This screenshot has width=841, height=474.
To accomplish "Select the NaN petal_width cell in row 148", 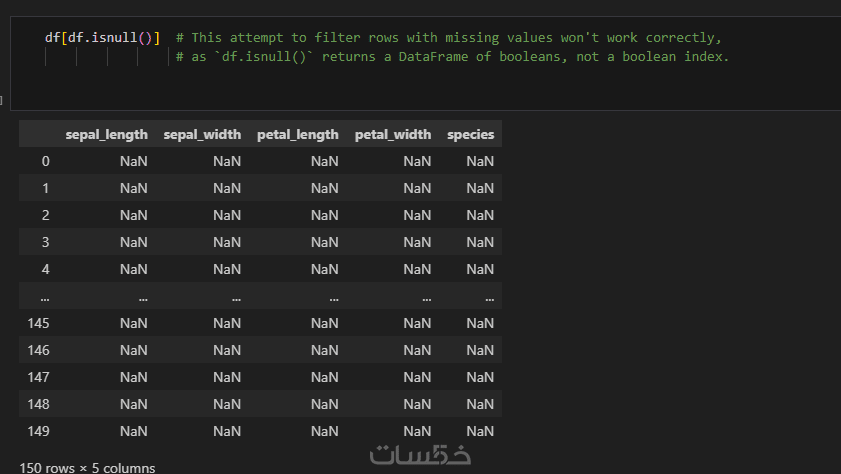I will [x=417, y=404].
